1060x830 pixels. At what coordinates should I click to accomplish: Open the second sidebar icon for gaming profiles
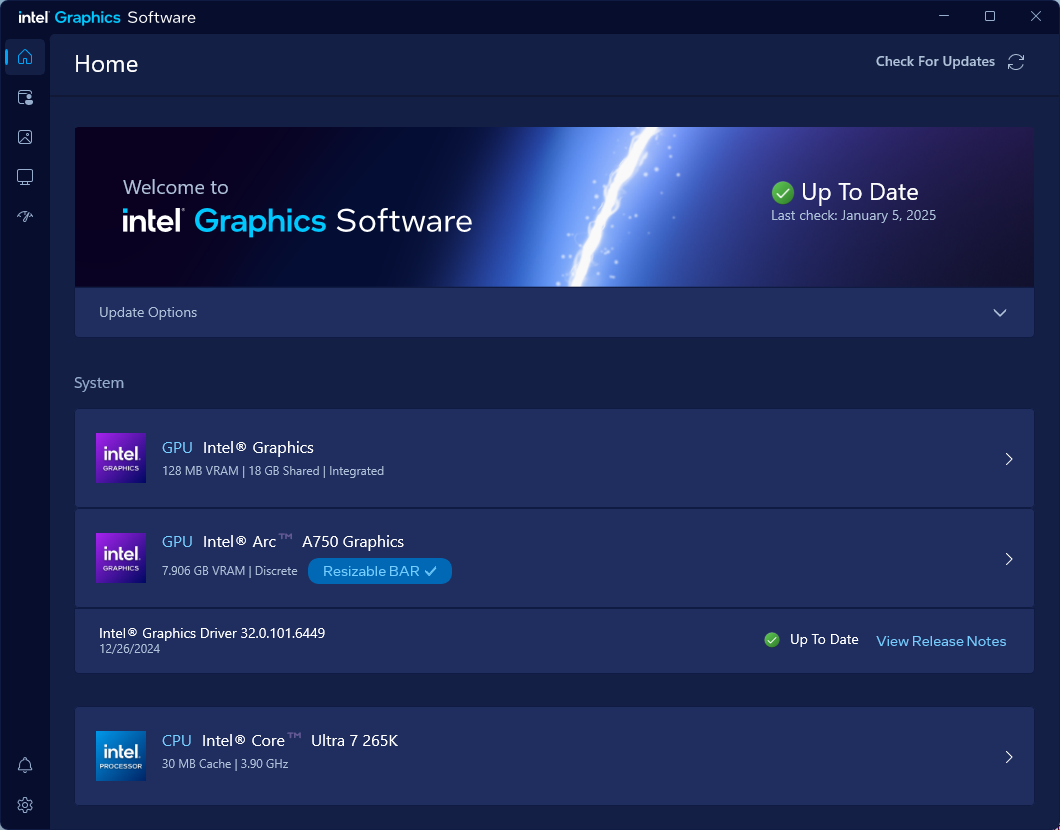click(x=25, y=97)
